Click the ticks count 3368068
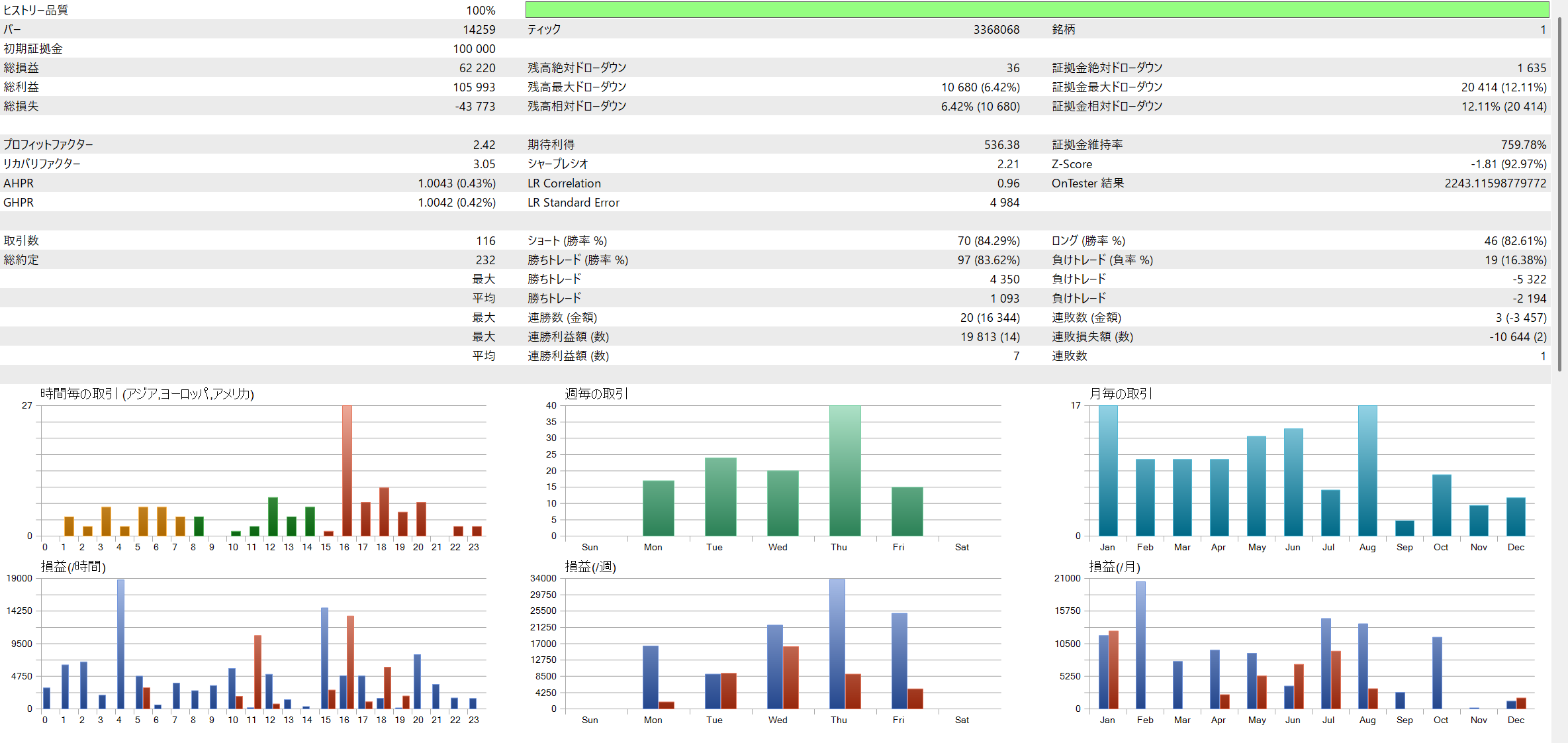Screen dimensions: 1568x743 [995, 29]
